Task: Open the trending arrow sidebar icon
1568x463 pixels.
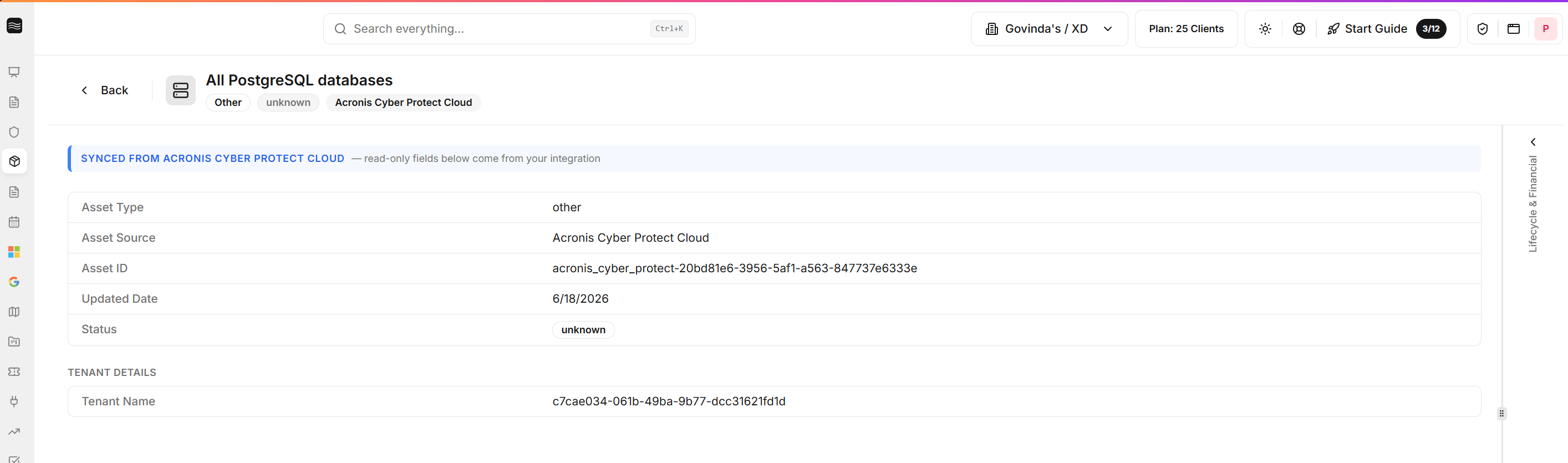Action: pos(14,431)
